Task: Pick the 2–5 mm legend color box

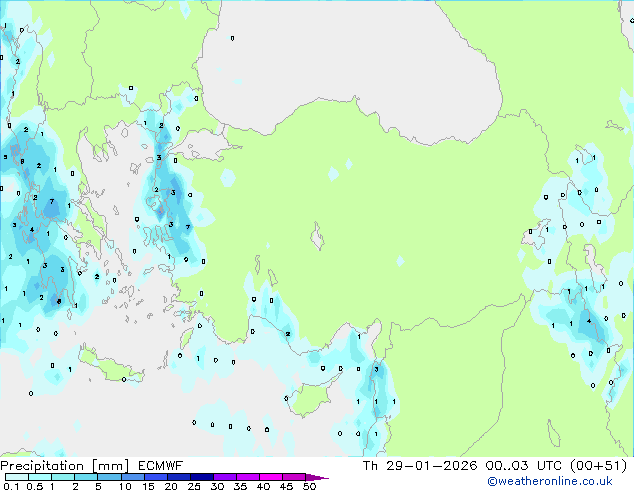Action: (x=86, y=477)
